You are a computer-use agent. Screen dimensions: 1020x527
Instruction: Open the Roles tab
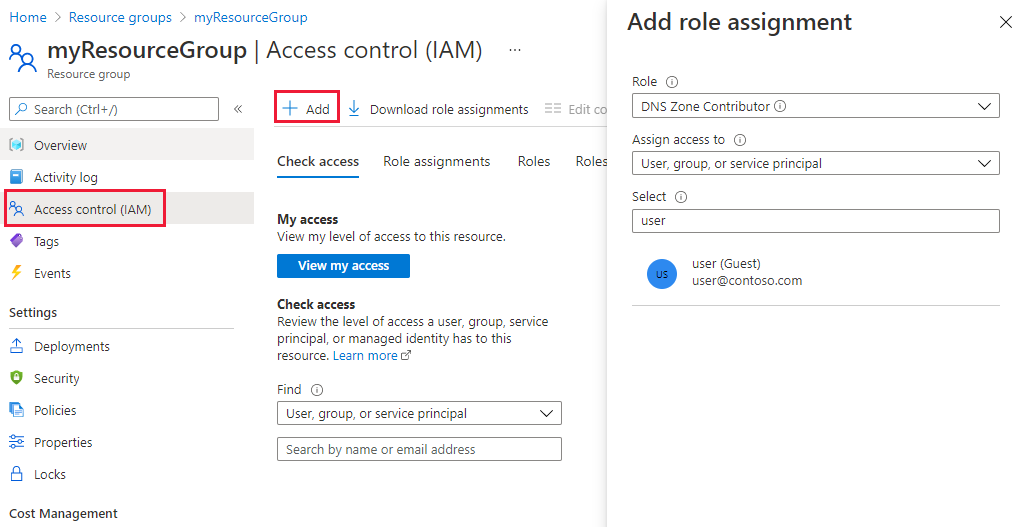click(533, 161)
